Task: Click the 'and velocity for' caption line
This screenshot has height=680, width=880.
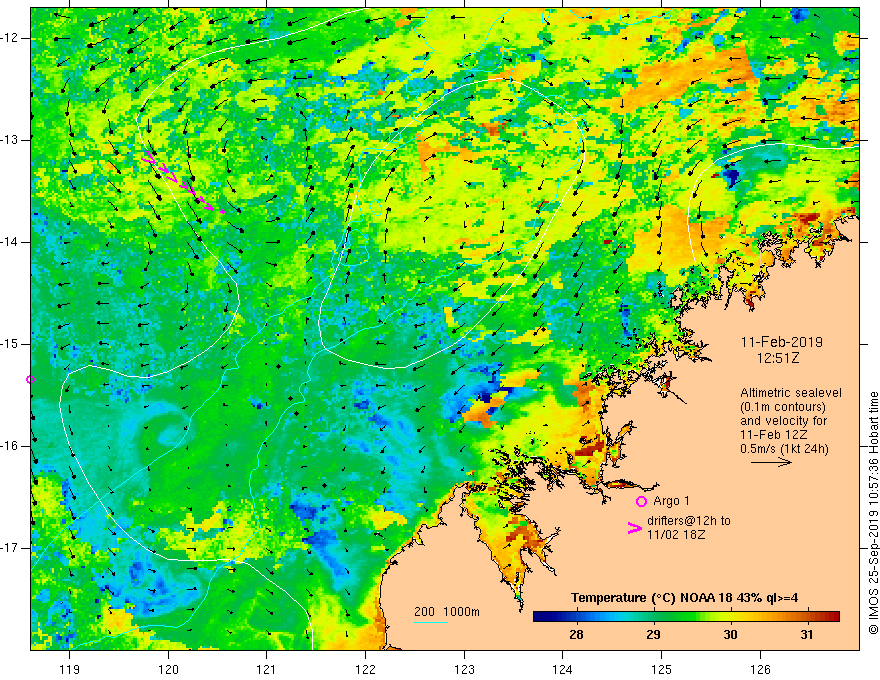Action: (783, 421)
